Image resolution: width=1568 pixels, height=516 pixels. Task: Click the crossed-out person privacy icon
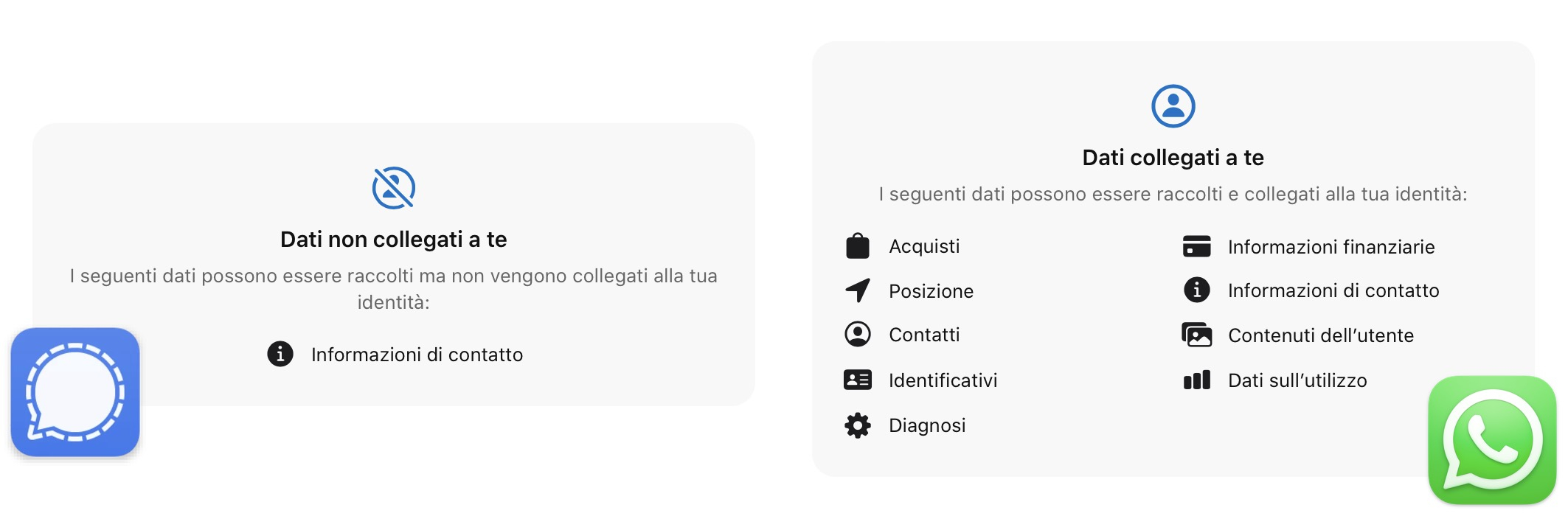click(x=394, y=188)
